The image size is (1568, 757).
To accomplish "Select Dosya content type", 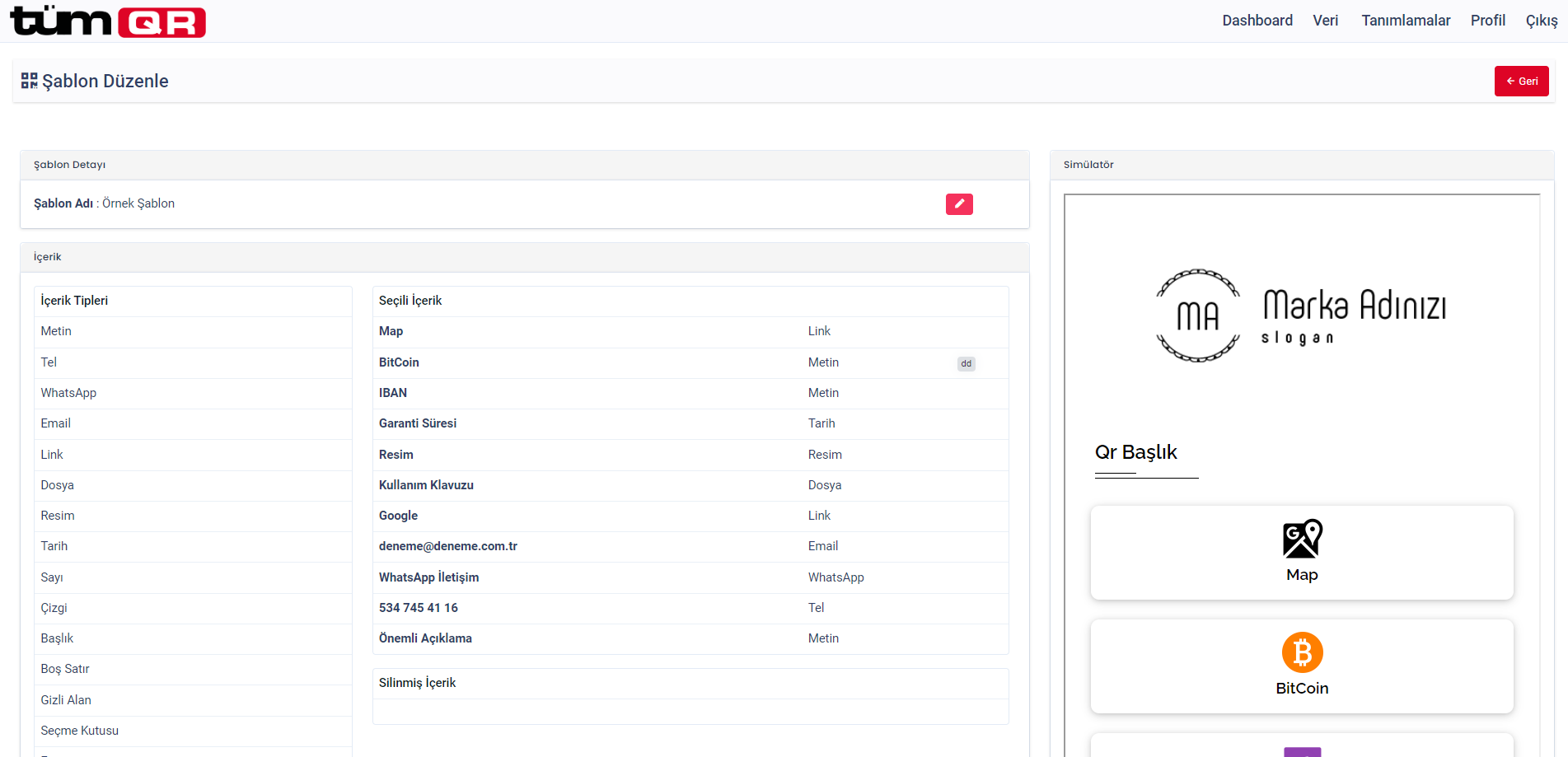I will coord(193,485).
